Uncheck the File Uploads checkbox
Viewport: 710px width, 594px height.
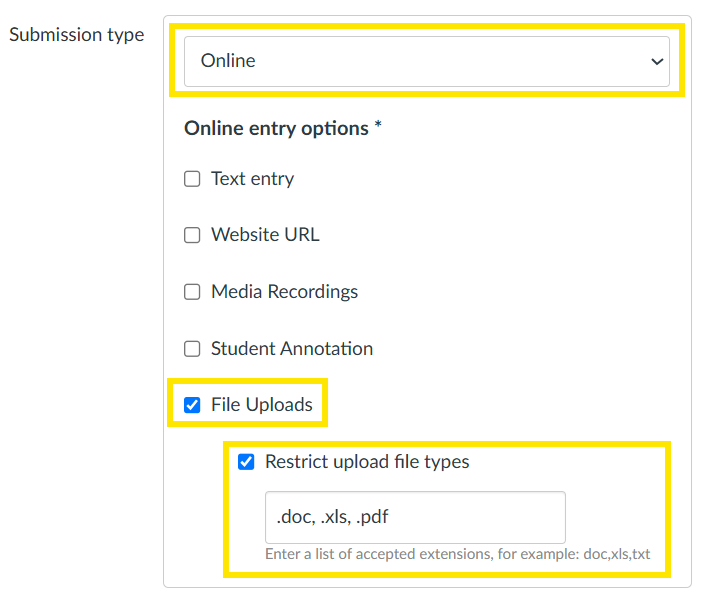[x=192, y=405]
